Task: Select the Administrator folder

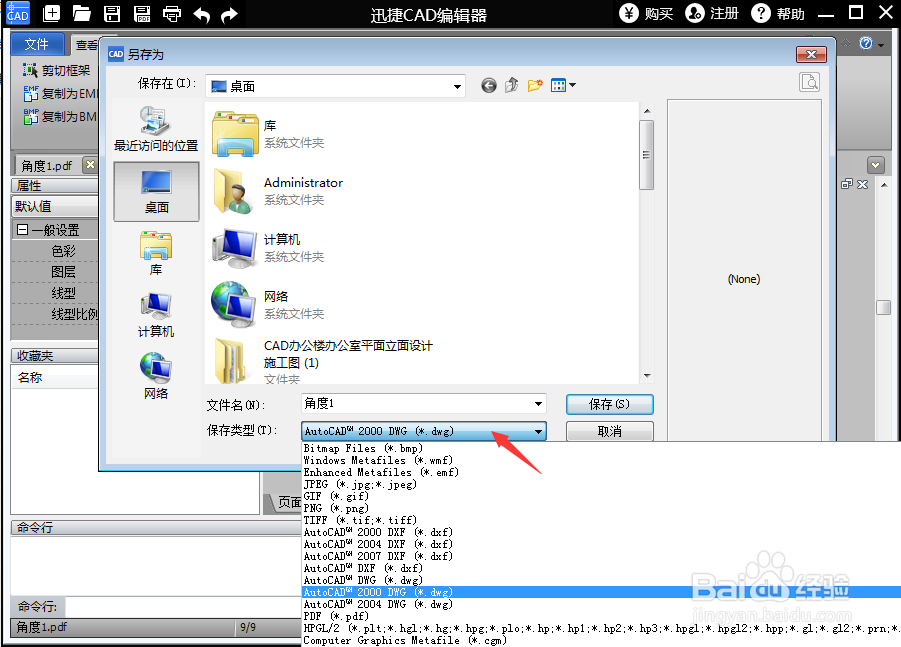Action: tap(278, 191)
